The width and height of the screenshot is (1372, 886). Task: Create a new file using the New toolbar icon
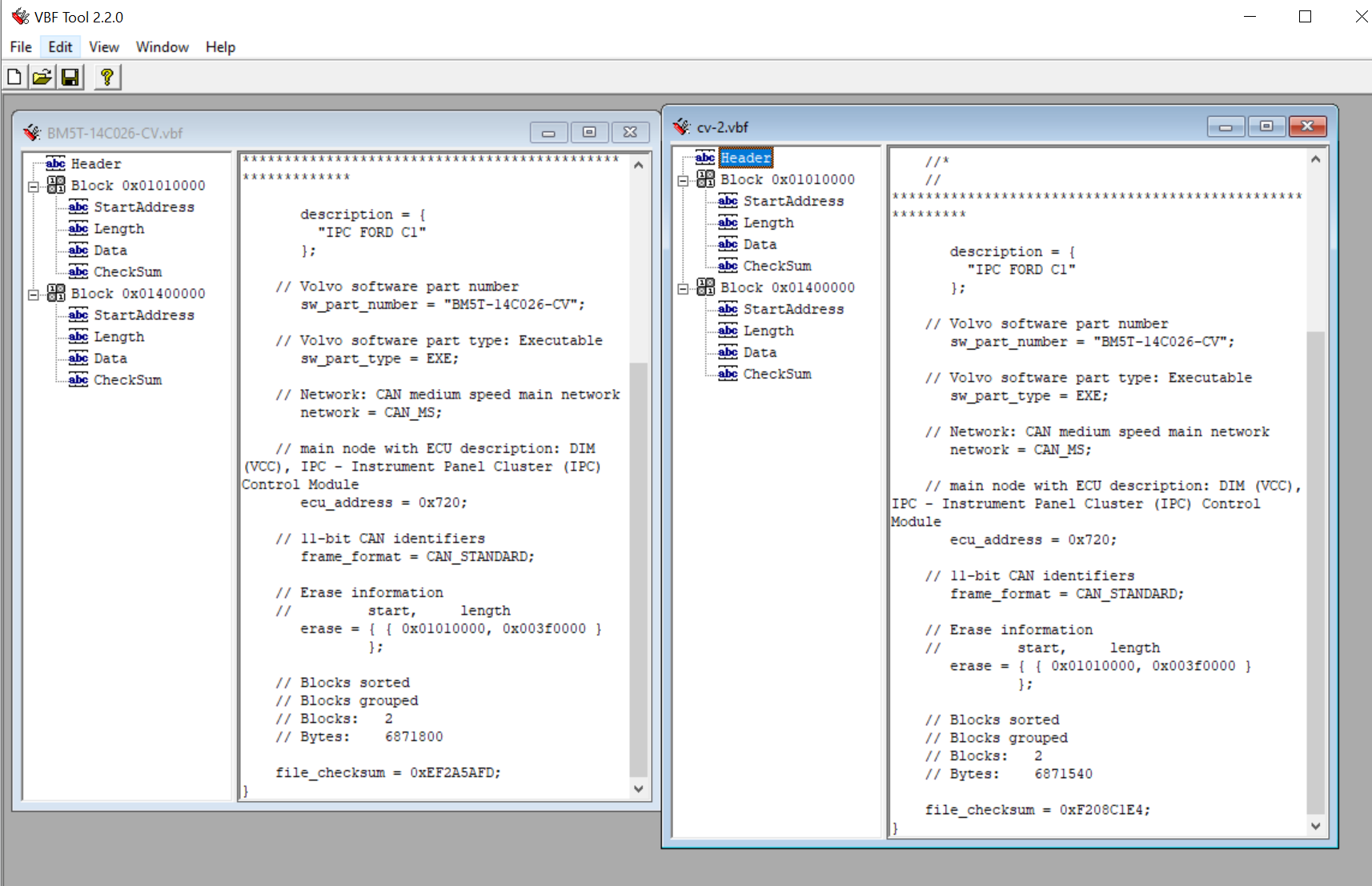point(14,76)
